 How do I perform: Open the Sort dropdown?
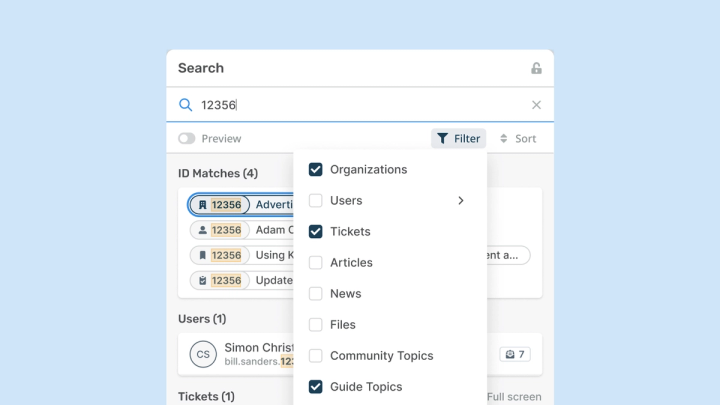coord(518,139)
